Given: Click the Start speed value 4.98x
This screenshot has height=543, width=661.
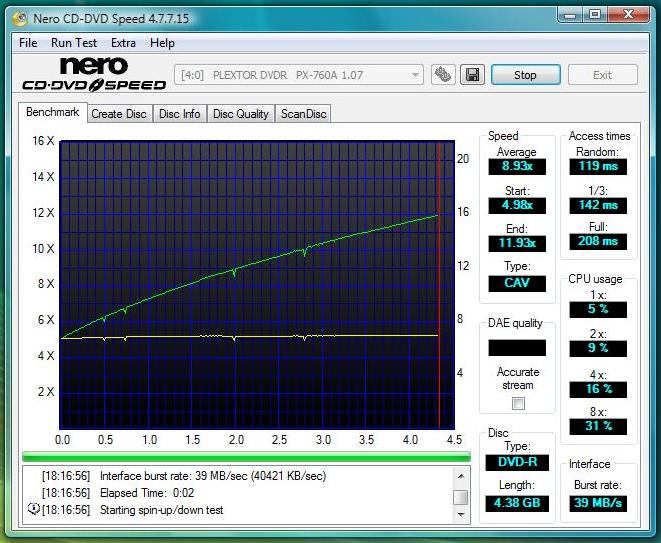Looking at the screenshot, I should point(517,205).
